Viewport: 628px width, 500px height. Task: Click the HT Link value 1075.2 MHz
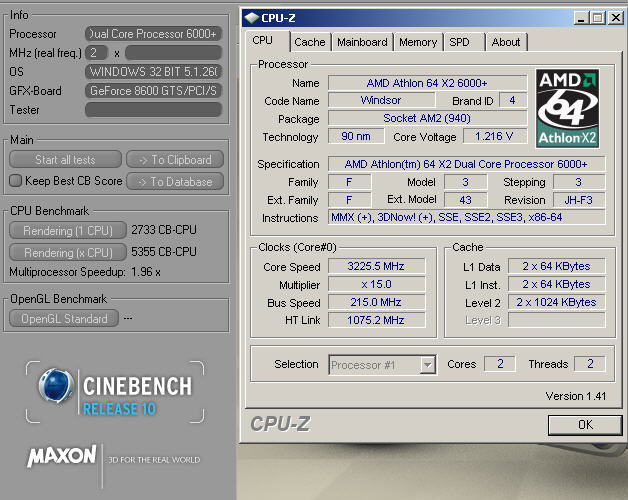pos(376,320)
